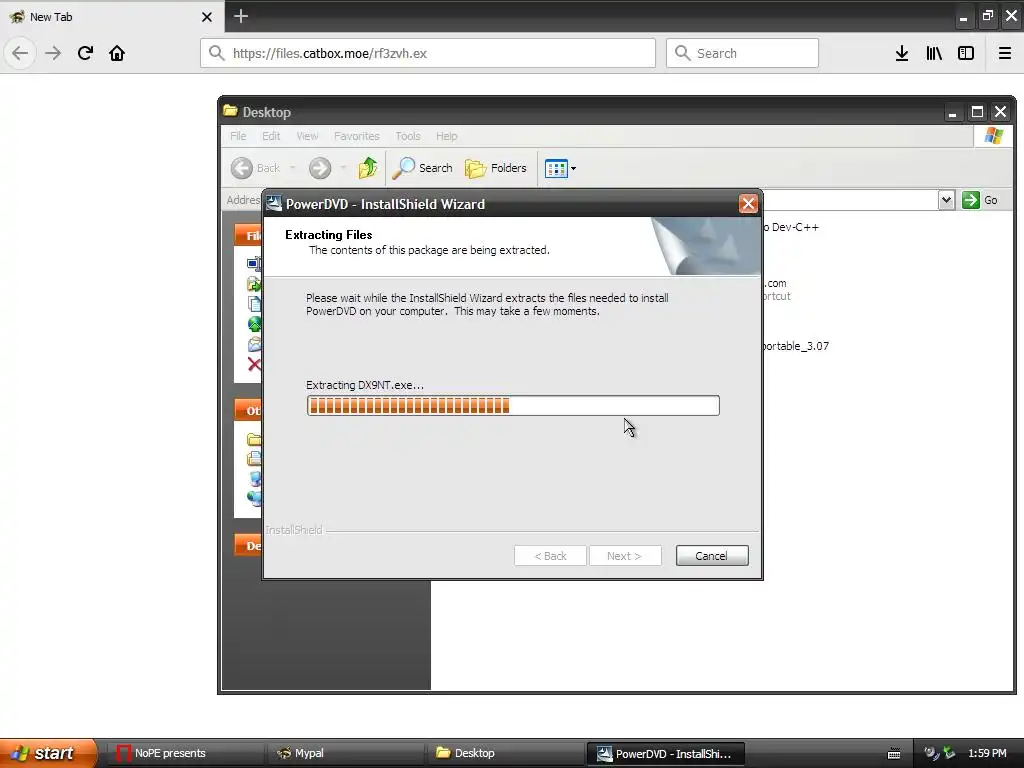The image size is (1024, 768).
Task: Click the extraction progress bar
Action: pyautogui.click(x=513, y=406)
